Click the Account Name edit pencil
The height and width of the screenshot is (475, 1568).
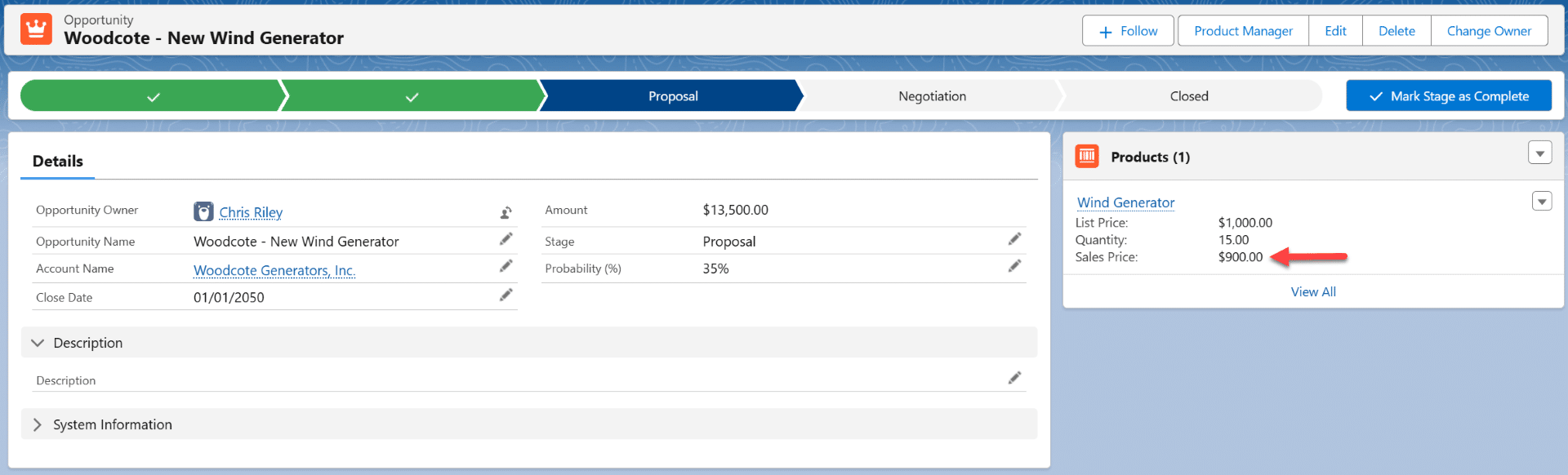pyautogui.click(x=506, y=266)
